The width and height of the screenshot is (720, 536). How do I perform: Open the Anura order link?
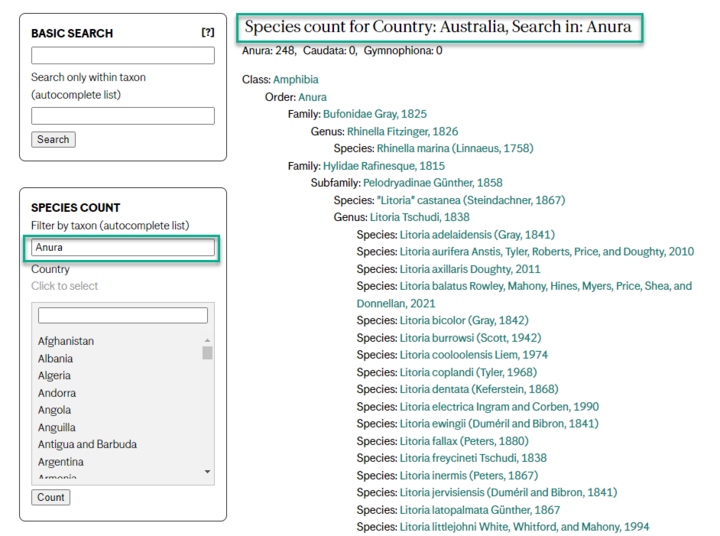[312, 97]
